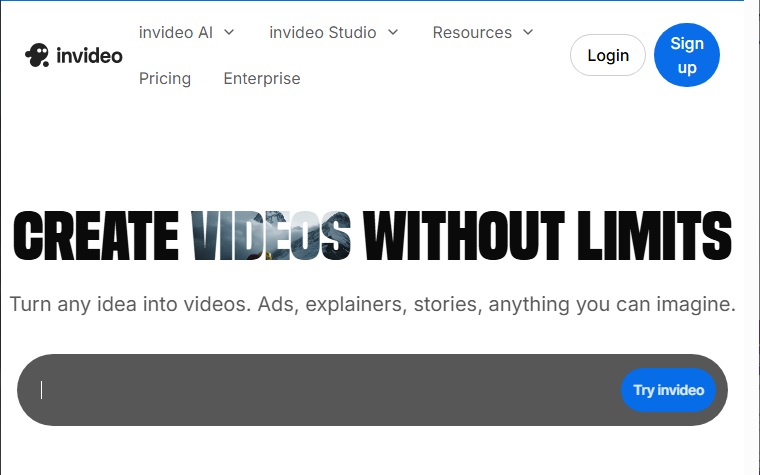Click the invideo ghost logo icon

pyautogui.click(x=37, y=55)
